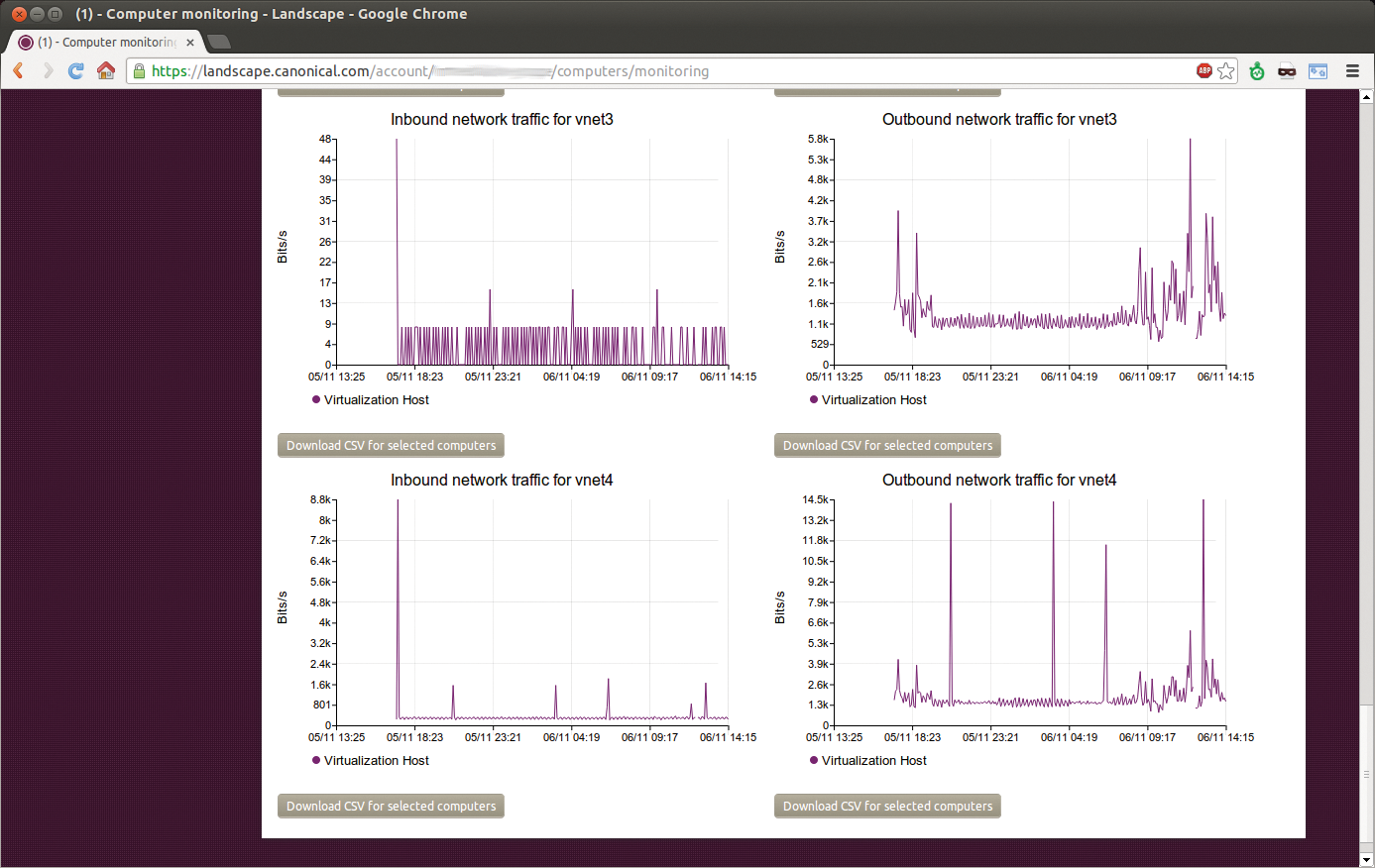Open the green timer extension icon
Image resolution: width=1375 pixels, height=868 pixels.
1256,70
